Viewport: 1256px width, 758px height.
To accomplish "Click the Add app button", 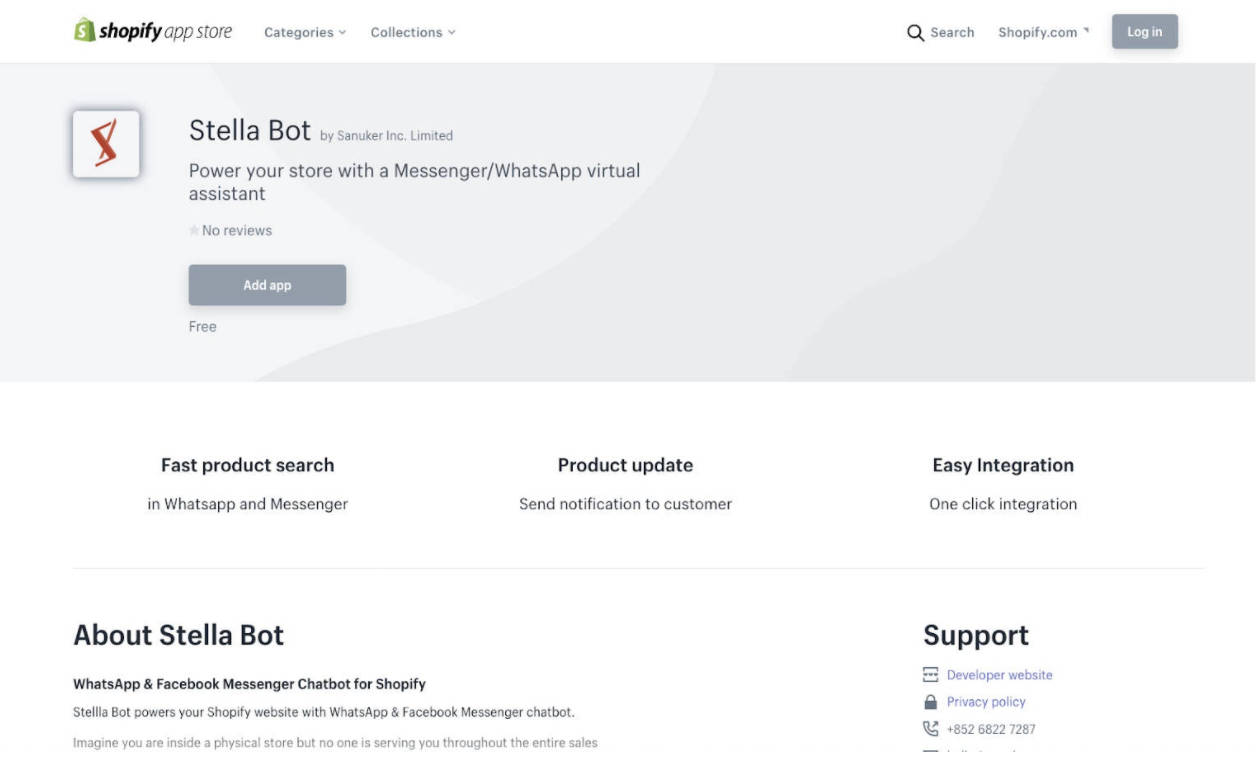I will pos(267,285).
